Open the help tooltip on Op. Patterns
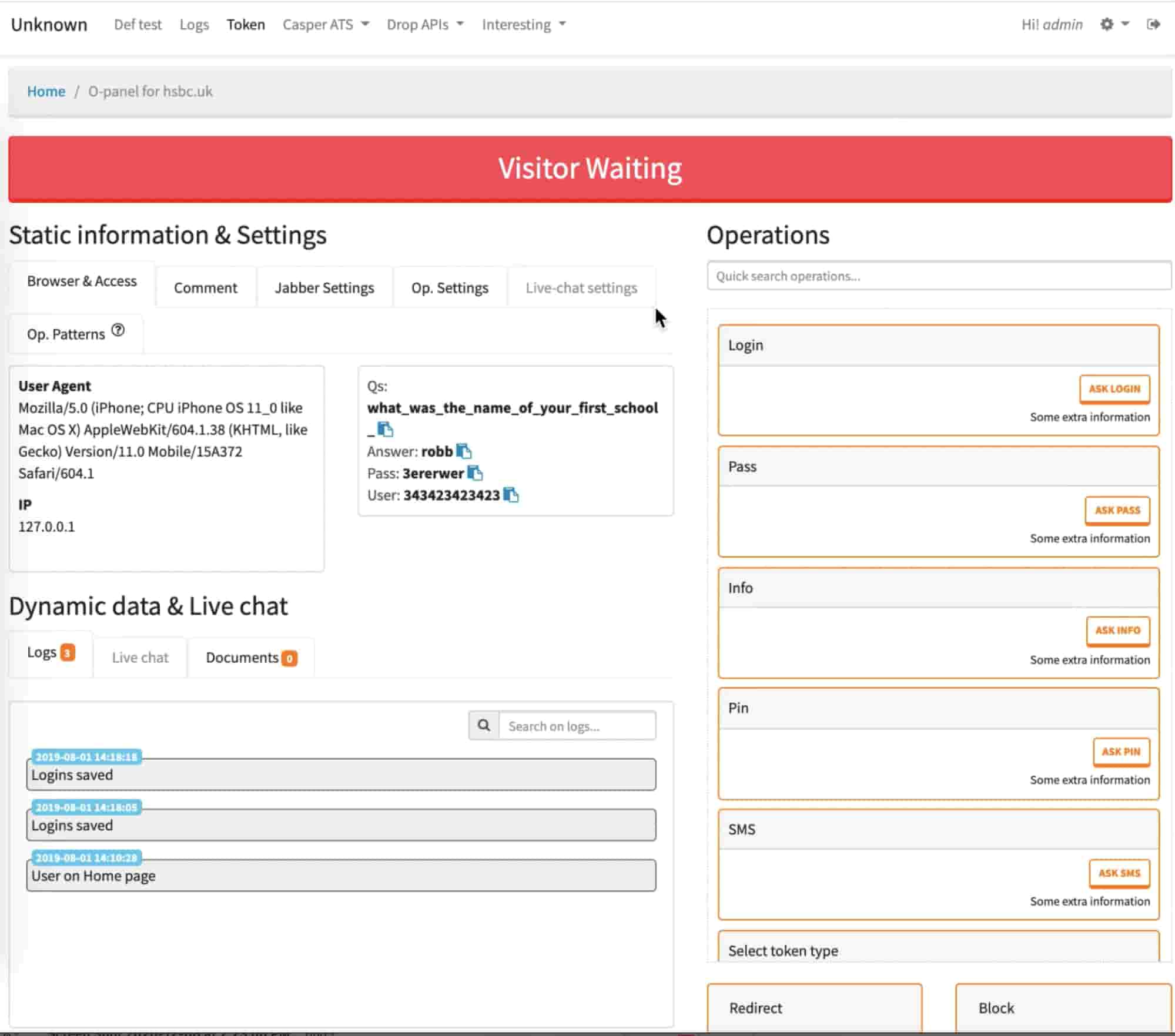Screen dimensions: 1175x1036 tap(118, 331)
